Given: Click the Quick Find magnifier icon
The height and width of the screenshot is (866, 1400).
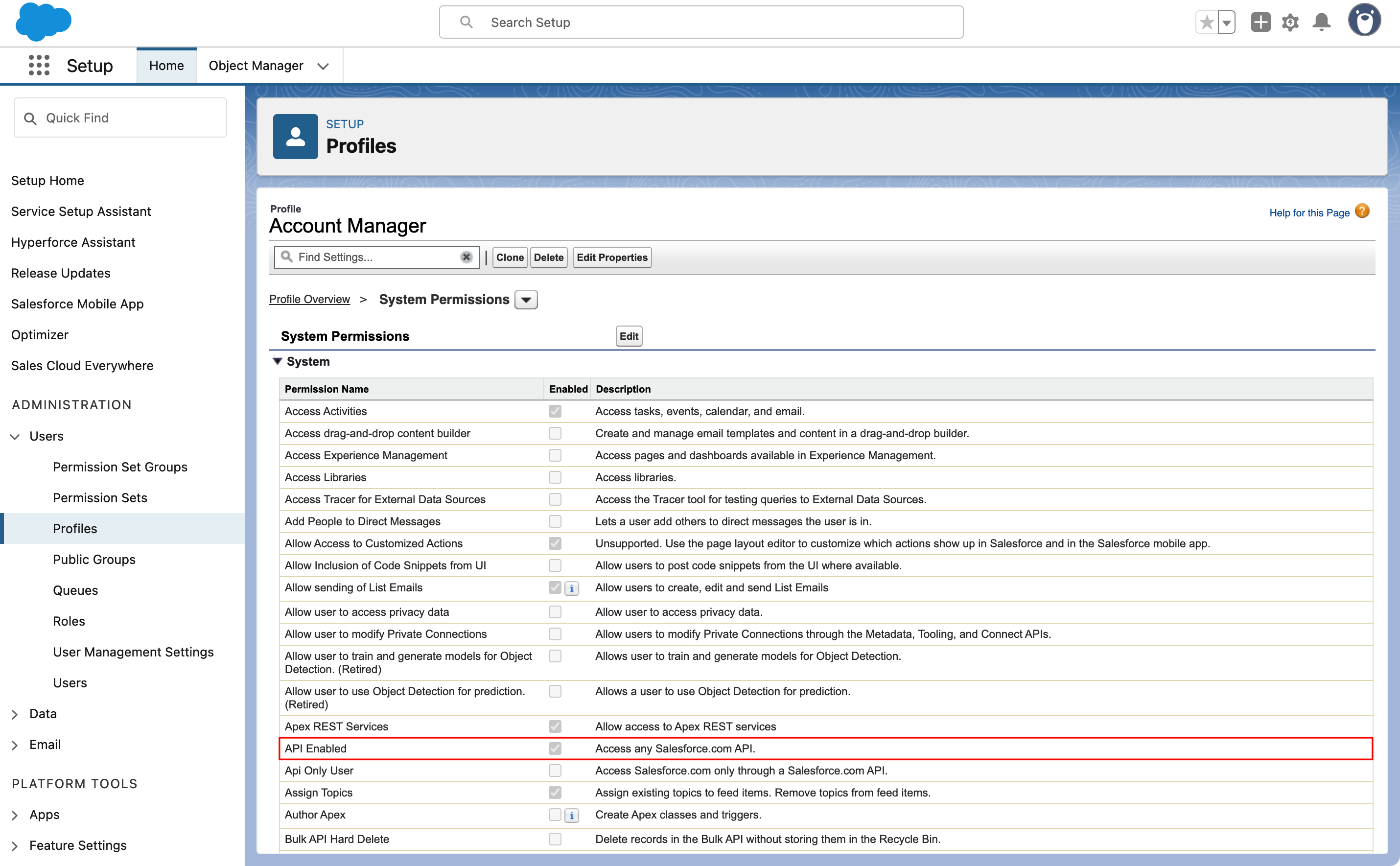Looking at the screenshot, I should click(x=30, y=118).
